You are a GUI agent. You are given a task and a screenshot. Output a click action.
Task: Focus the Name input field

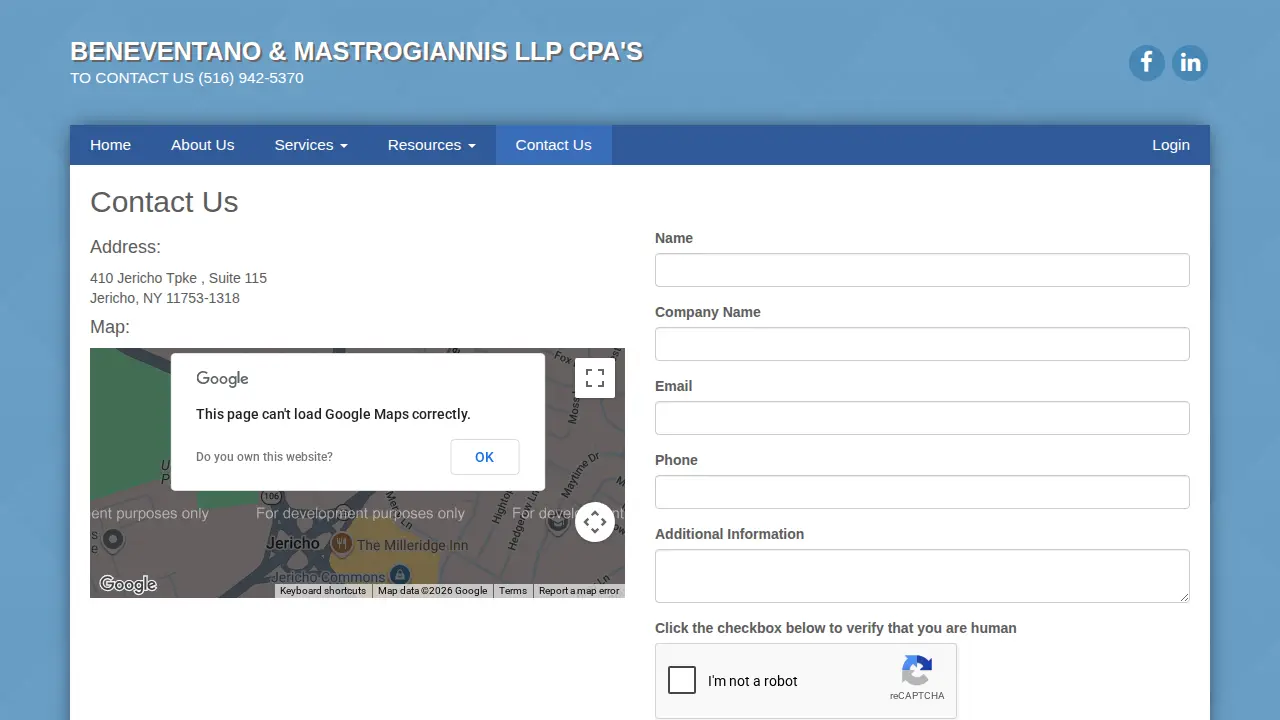(922, 270)
